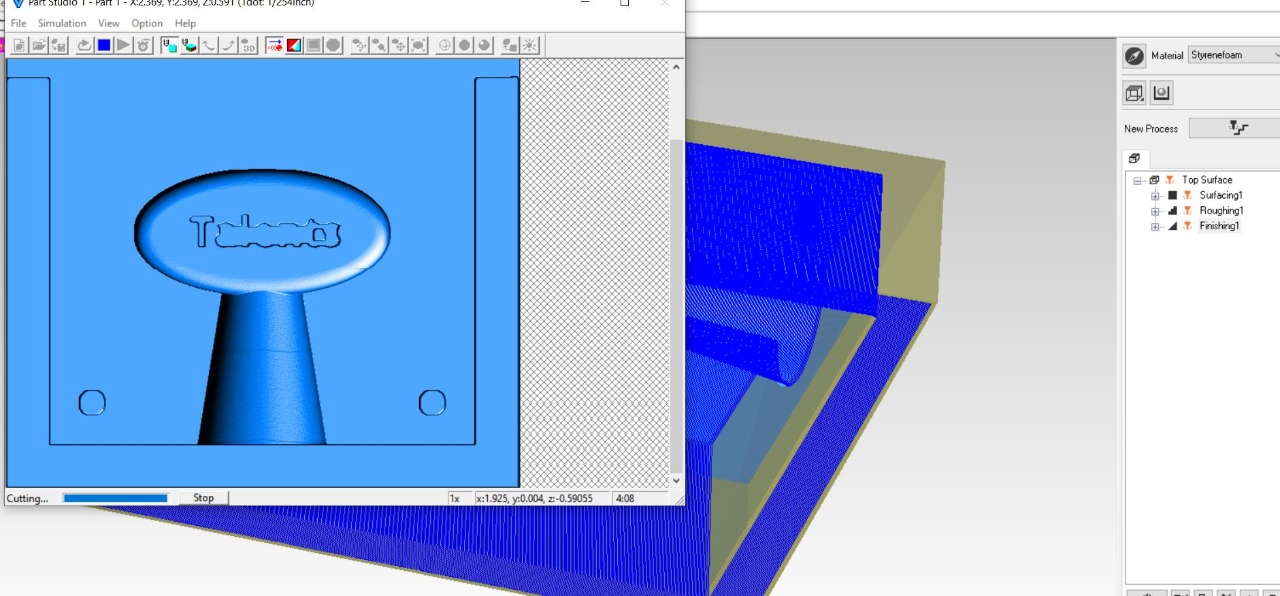The width and height of the screenshot is (1280, 596).
Task: Click the coordinates readout in status bar
Action: pos(541,497)
